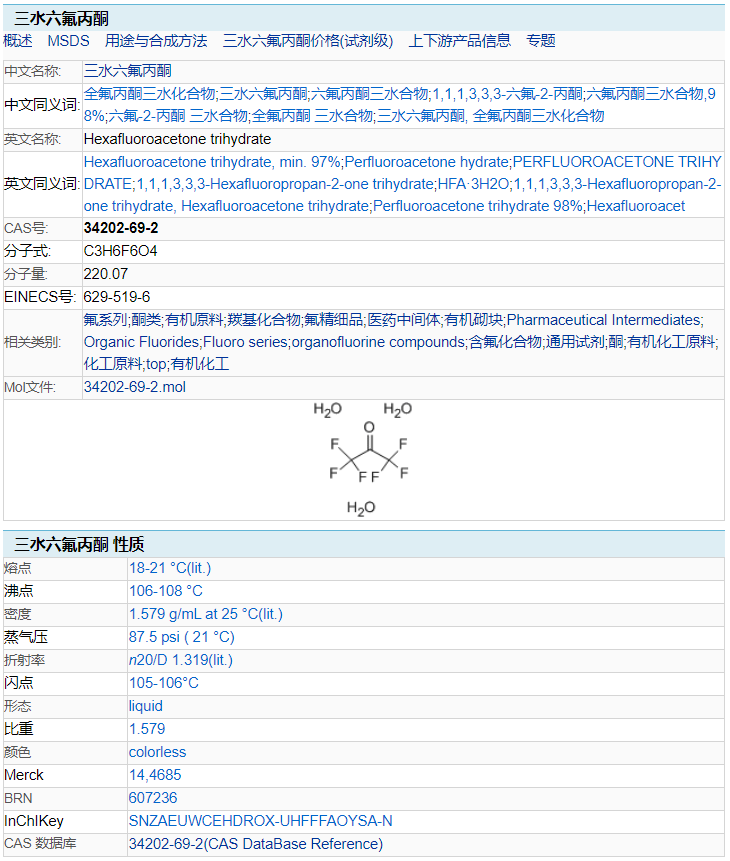Click the molecular weight 220.07 value
Screen dimensions: 730x861
[x=105, y=274]
